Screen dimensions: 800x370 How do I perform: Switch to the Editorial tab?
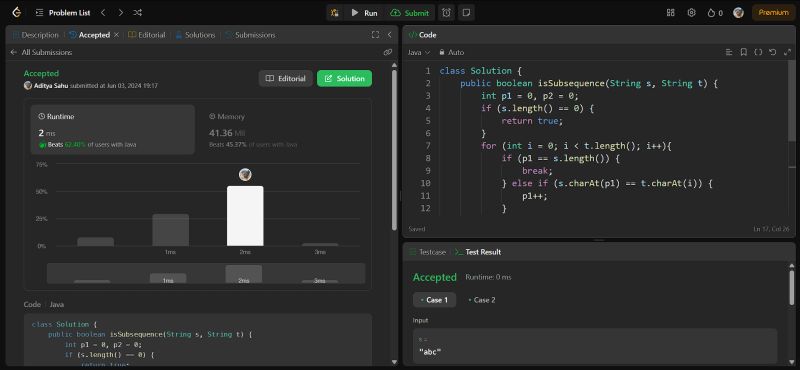coord(147,35)
